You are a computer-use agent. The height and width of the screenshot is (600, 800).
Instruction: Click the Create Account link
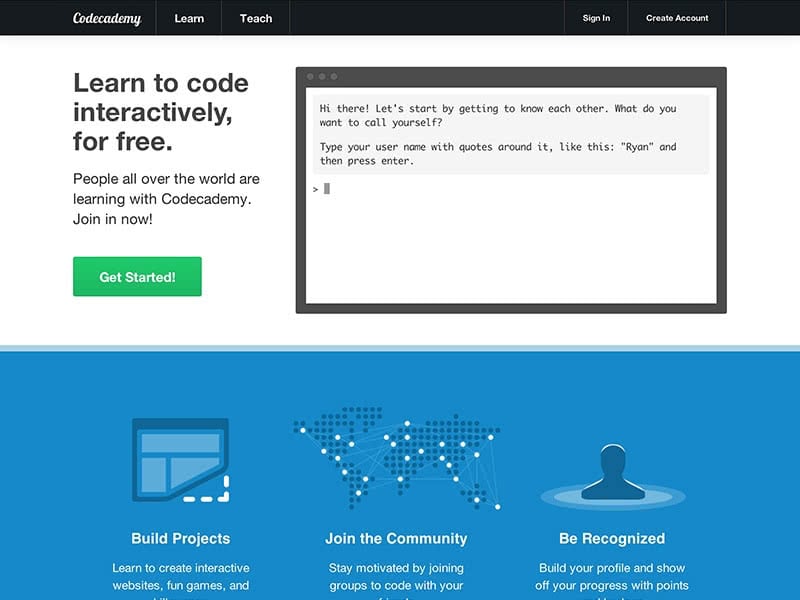point(677,18)
